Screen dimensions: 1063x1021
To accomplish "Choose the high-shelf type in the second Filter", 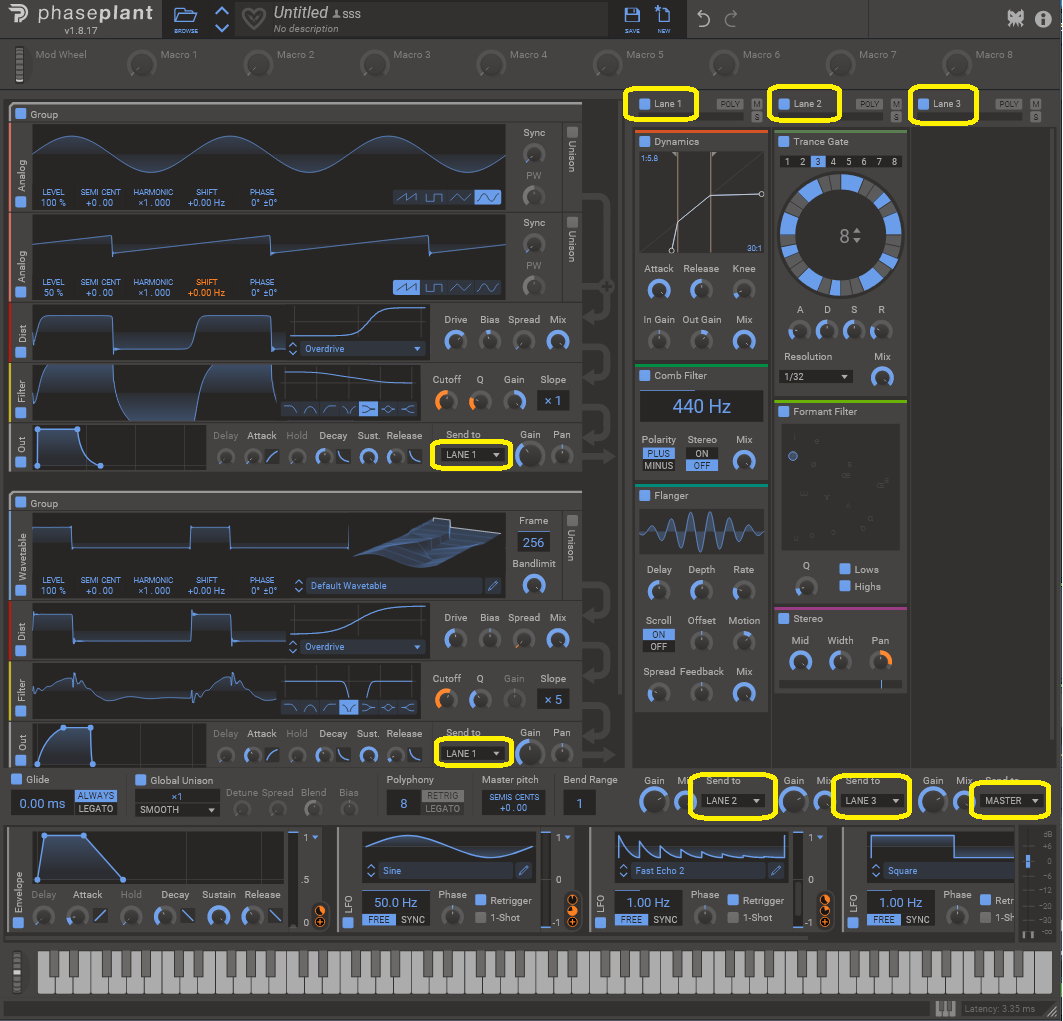I will 408,707.
